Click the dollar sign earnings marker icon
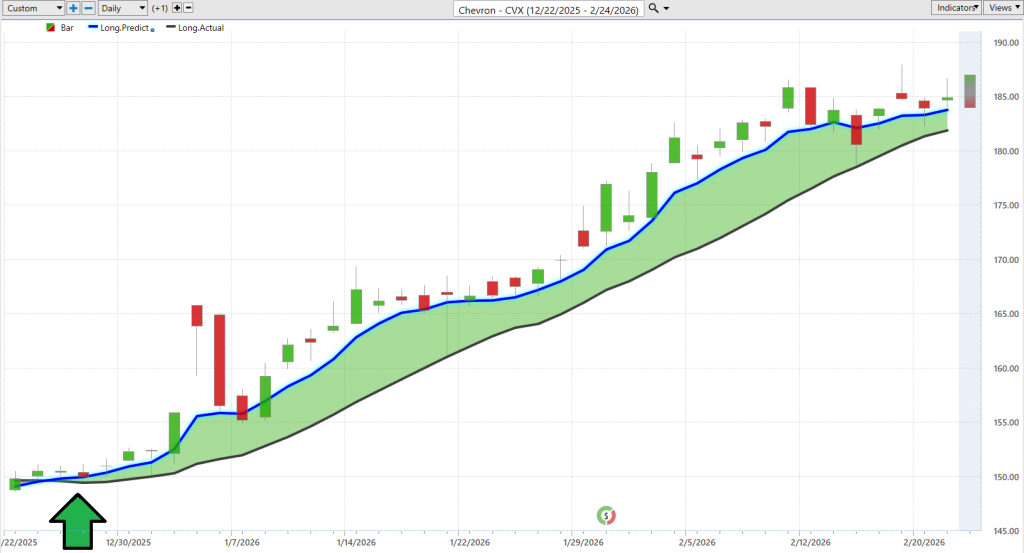The width and height of the screenshot is (1024, 553). tap(606, 516)
